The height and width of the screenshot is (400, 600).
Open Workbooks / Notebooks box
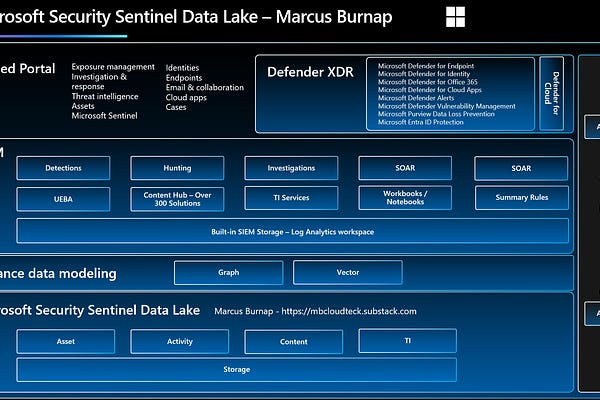[x=405, y=198]
